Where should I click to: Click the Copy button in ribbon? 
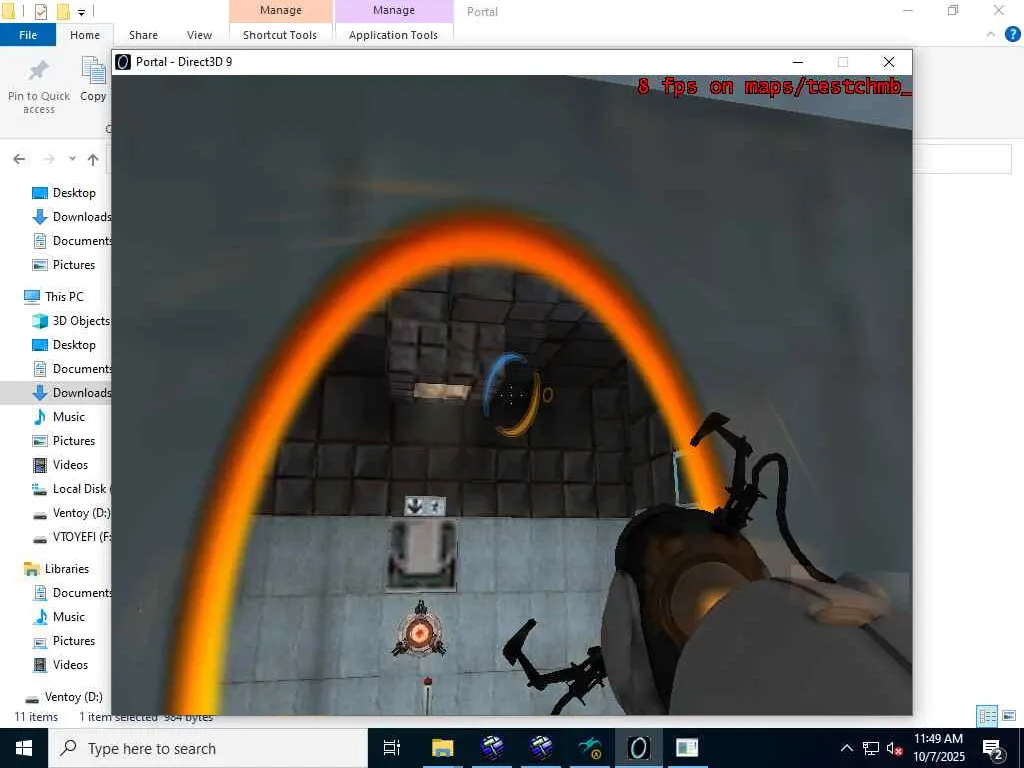point(93,80)
